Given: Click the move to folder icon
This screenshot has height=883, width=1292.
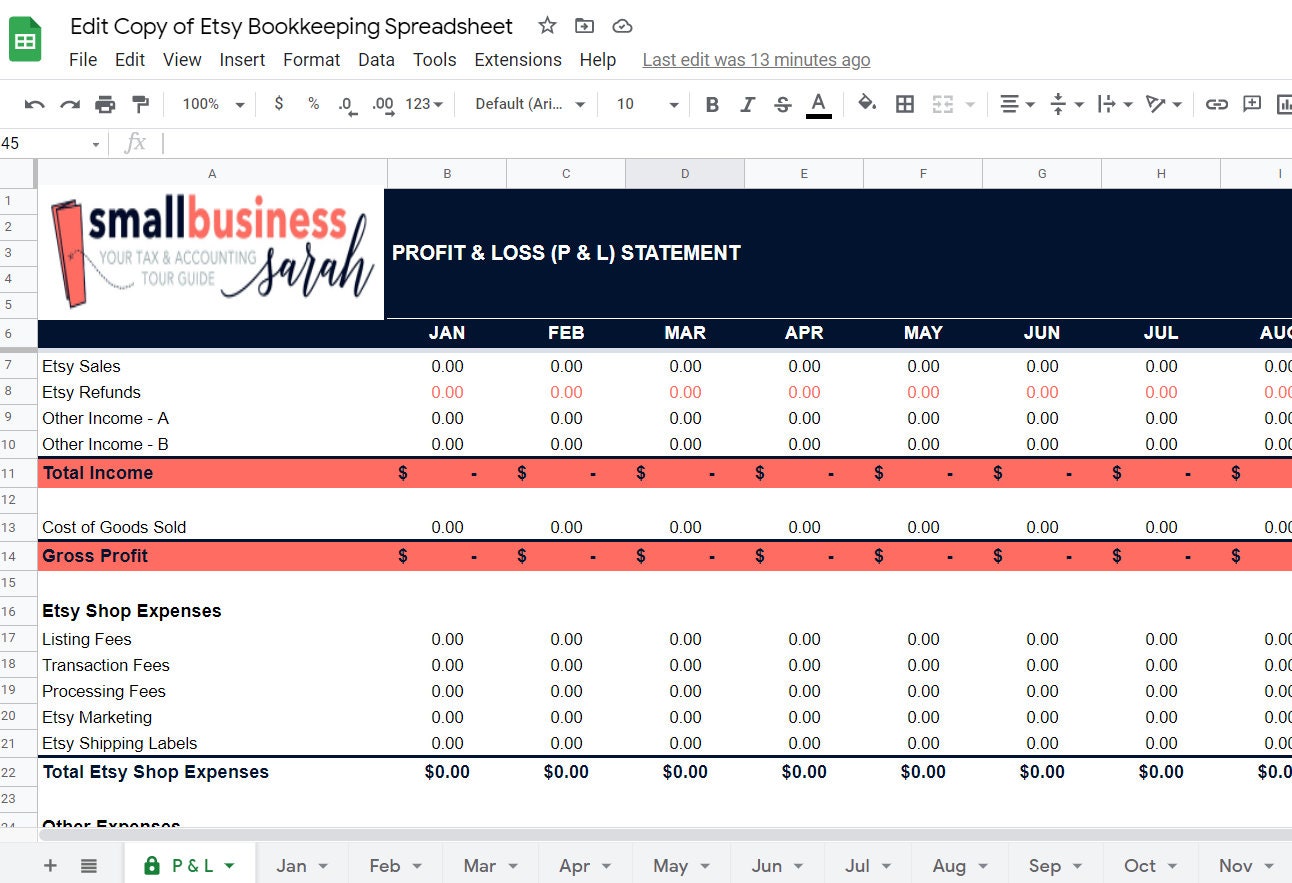Looking at the screenshot, I should 584,26.
